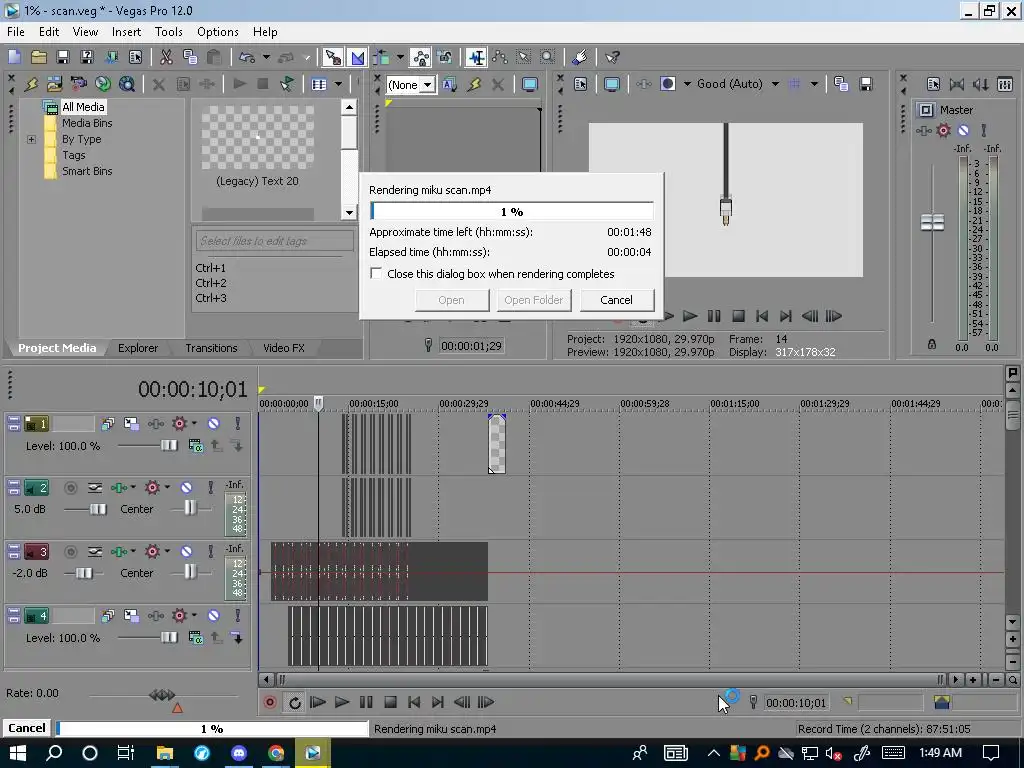Screen dimensions: 1024x768
Task: Open the Insert menu
Action: click(x=126, y=32)
